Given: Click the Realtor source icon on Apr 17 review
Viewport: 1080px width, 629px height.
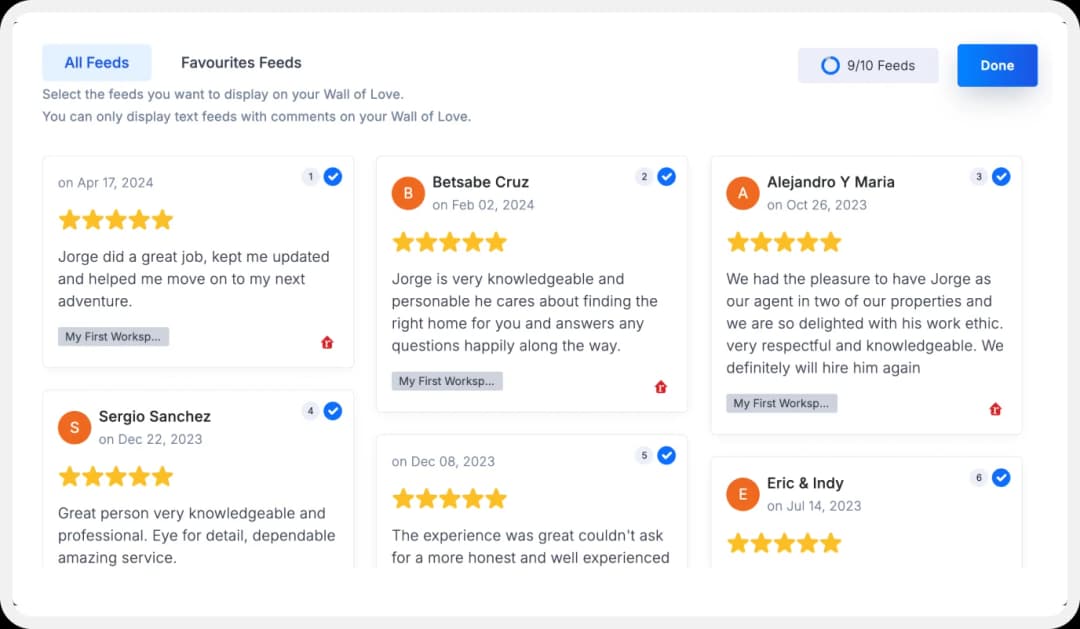Looking at the screenshot, I should 327,342.
